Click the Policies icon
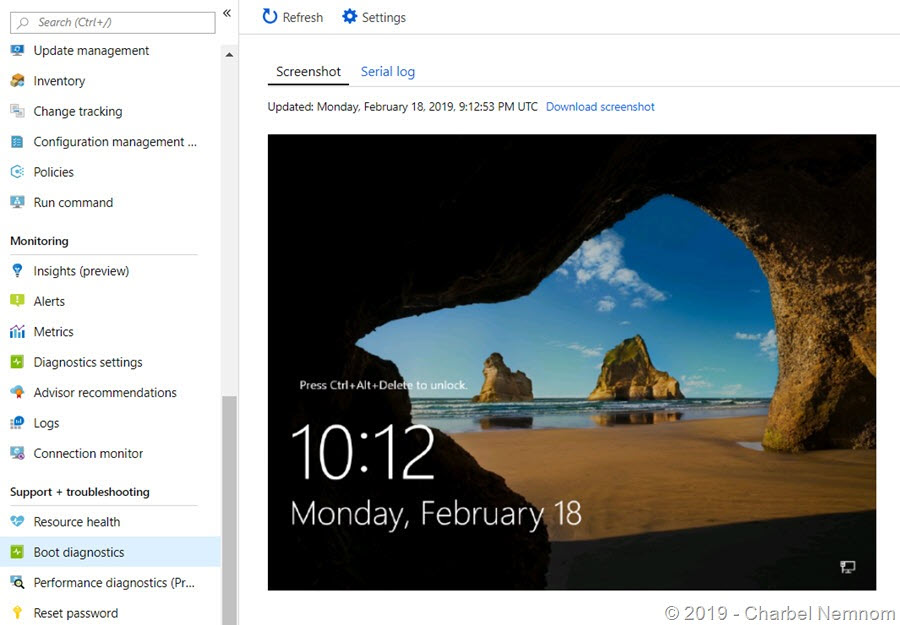 [x=17, y=172]
